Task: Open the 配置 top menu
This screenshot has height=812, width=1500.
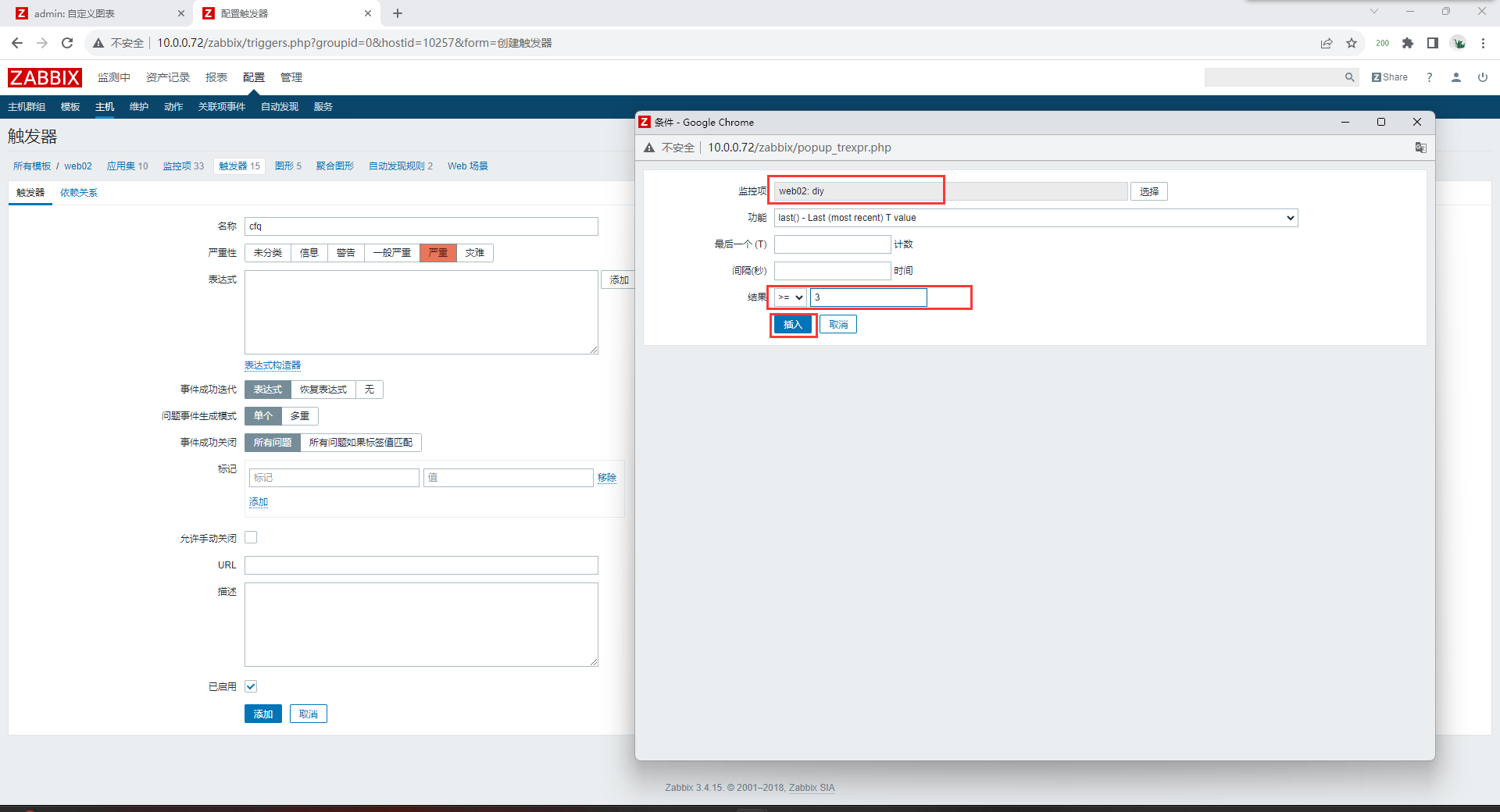Action: (x=254, y=77)
